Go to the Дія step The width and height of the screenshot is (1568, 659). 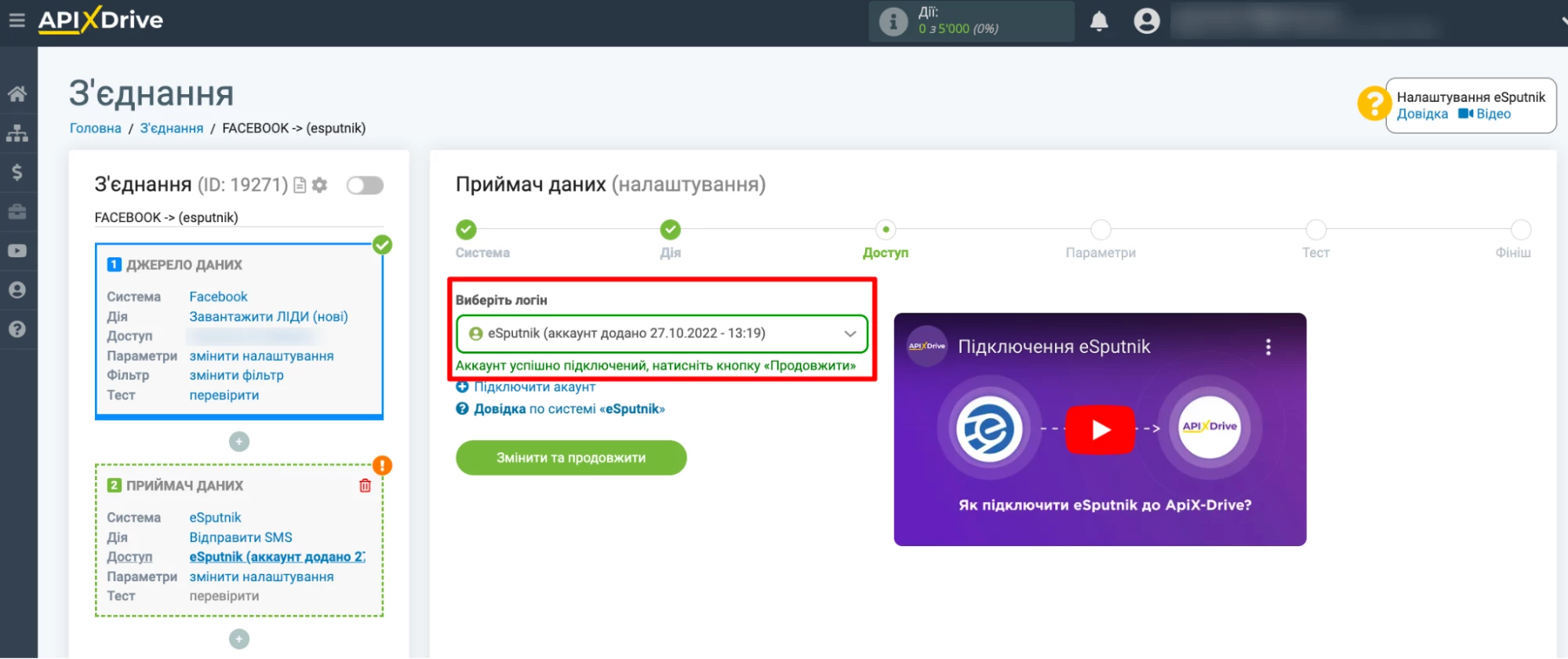pyautogui.click(x=670, y=230)
